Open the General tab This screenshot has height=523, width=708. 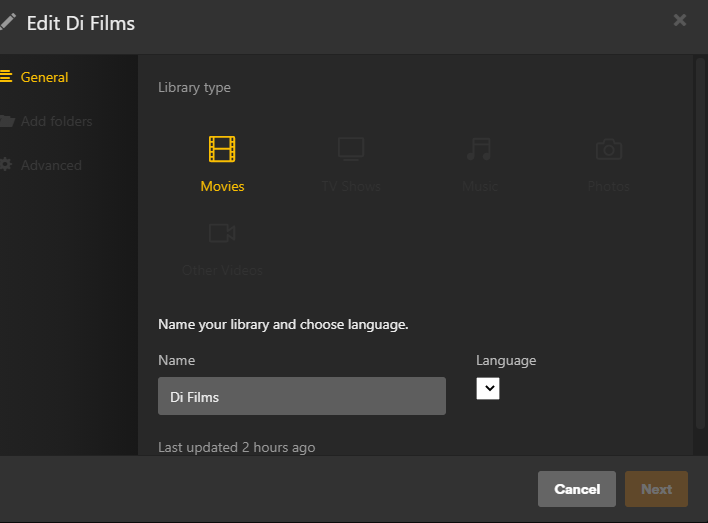(44, 77)
